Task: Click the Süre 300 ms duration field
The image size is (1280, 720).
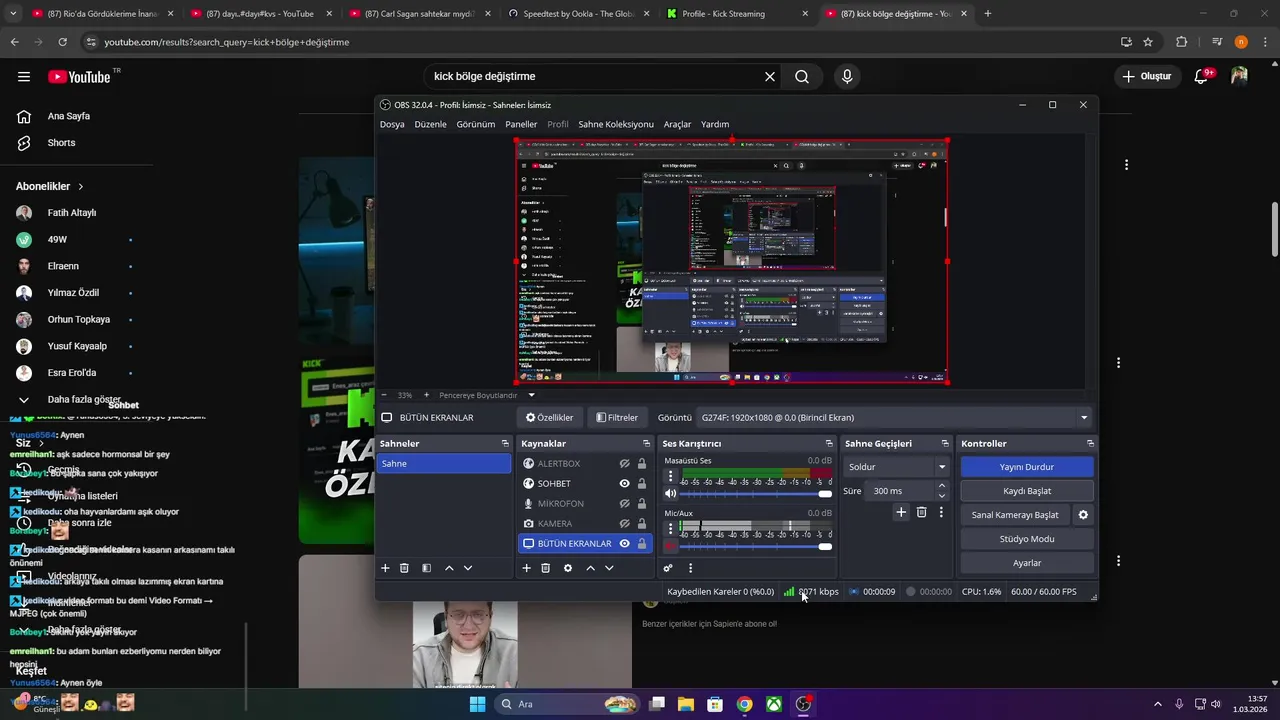Action: point(900,491)
